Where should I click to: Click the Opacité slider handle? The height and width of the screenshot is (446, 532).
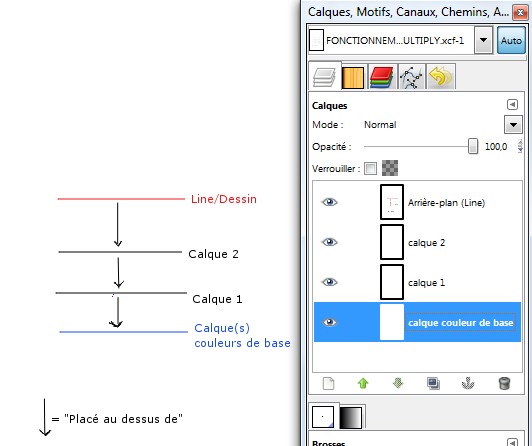(473, 147)
